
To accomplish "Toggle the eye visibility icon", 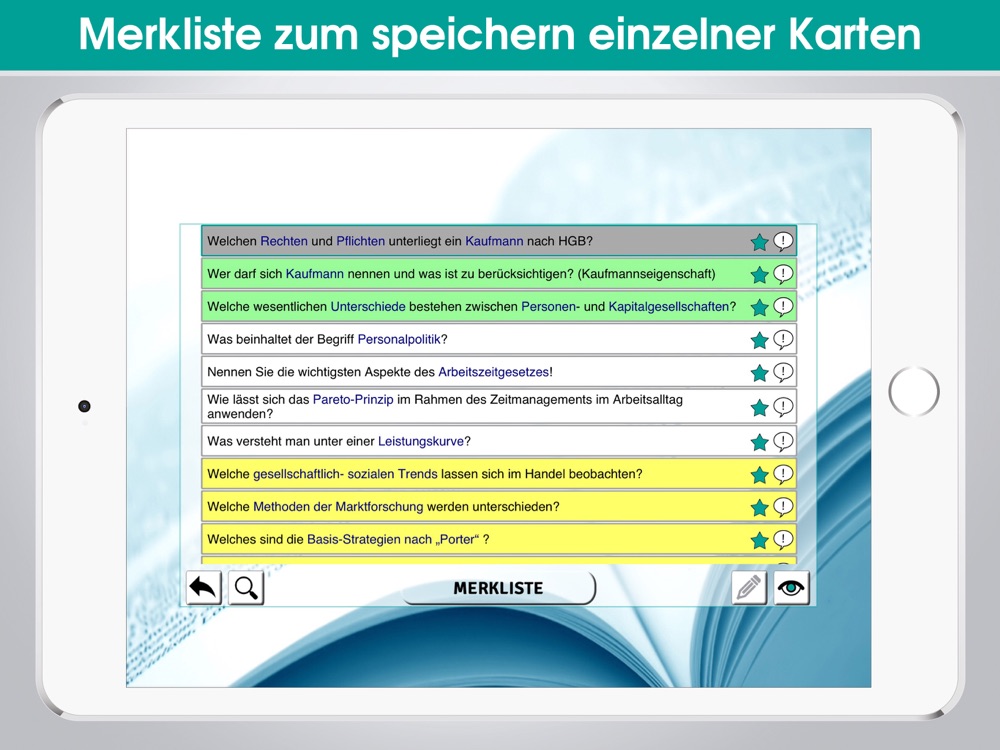I will [791, 587].
